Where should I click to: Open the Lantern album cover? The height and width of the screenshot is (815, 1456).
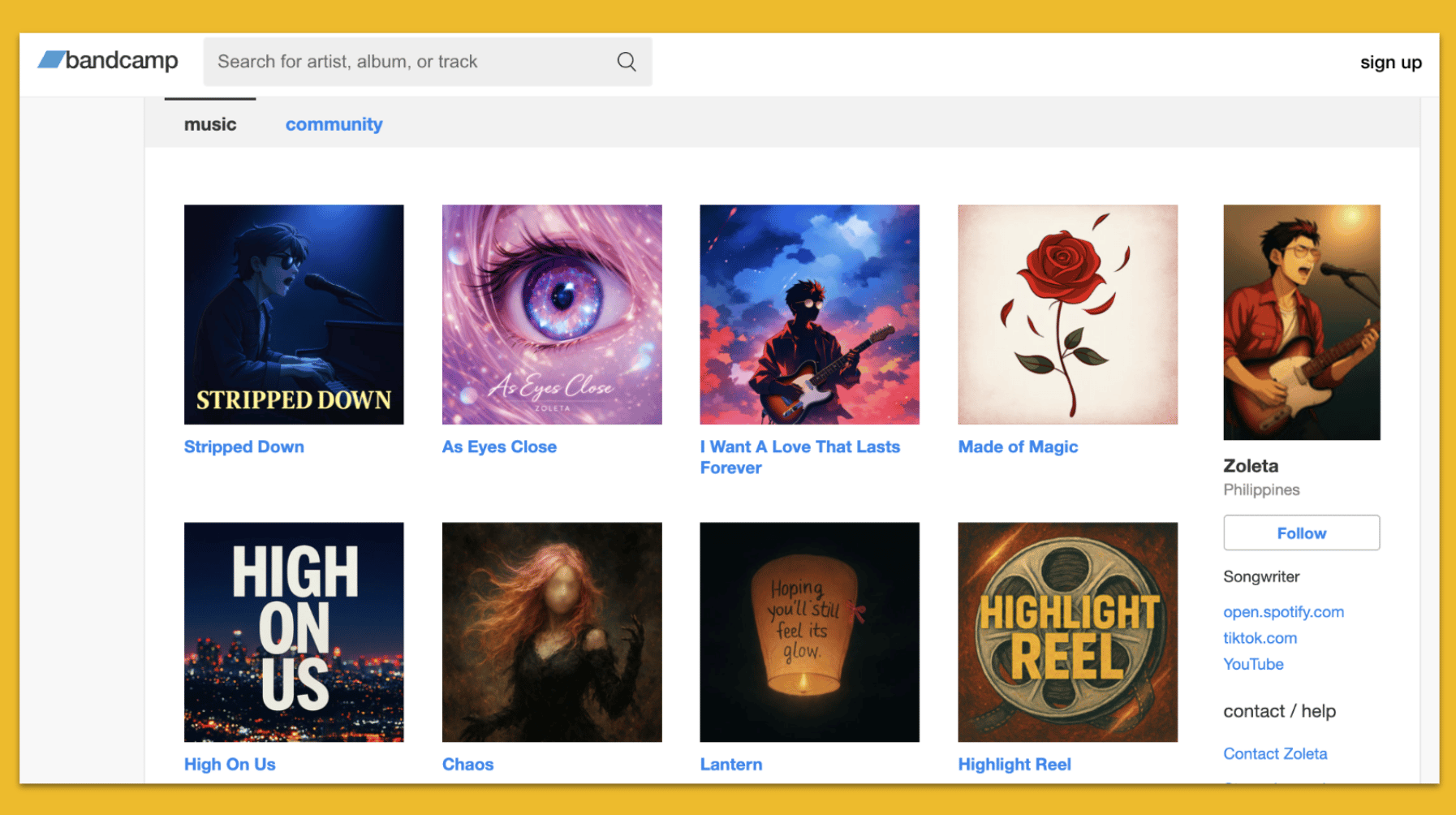click(810, 632)
